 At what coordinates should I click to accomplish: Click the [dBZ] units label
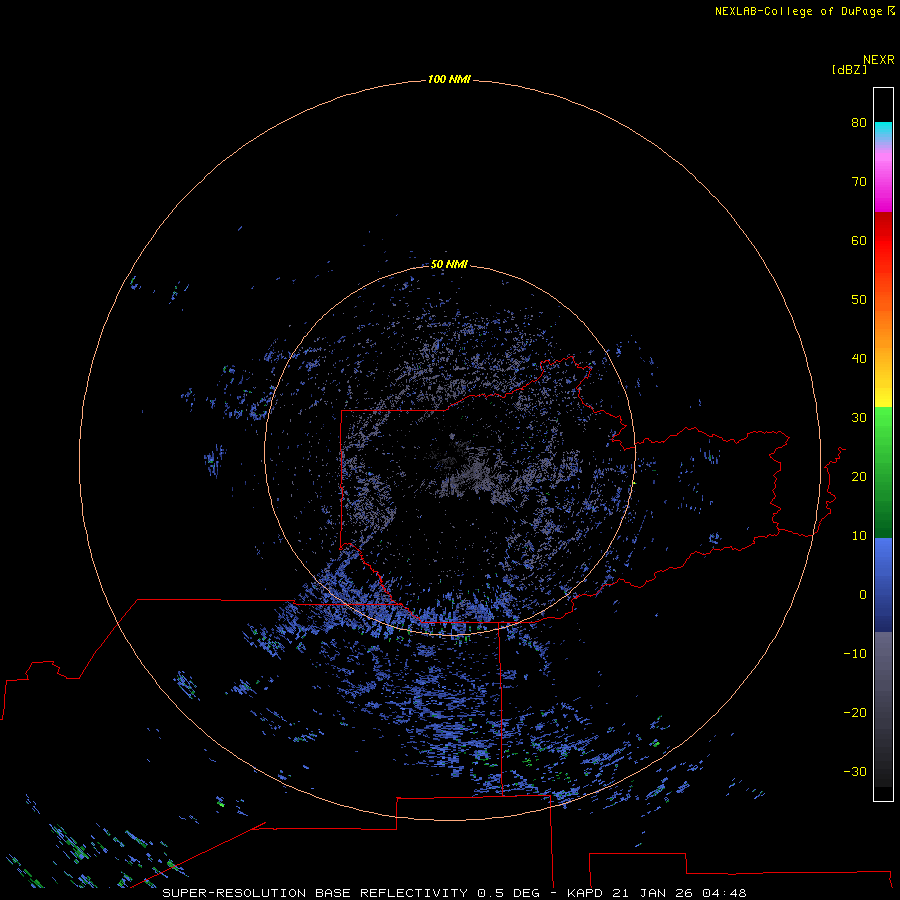(849, 70)
